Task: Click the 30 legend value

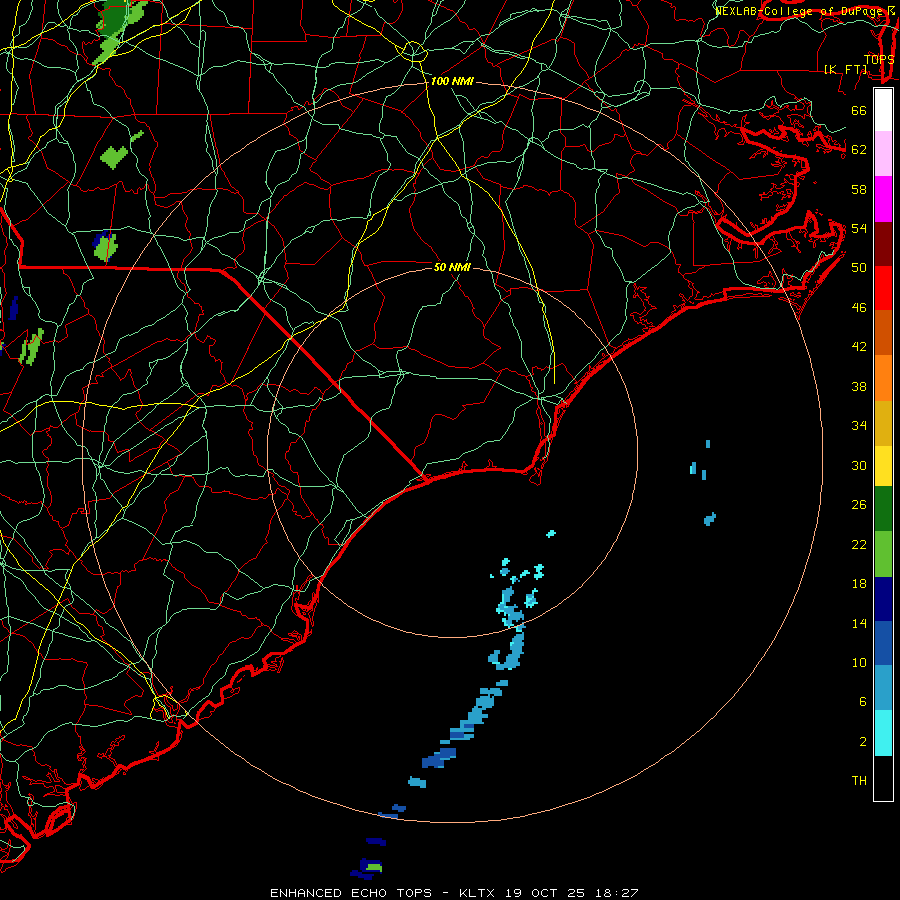Action: tap(859, 465)
